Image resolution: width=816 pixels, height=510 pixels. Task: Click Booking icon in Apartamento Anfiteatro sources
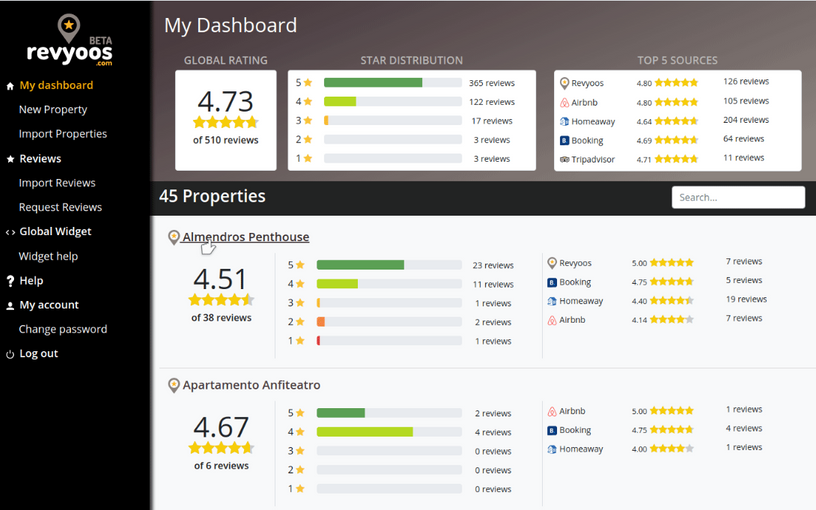point(552,430)
